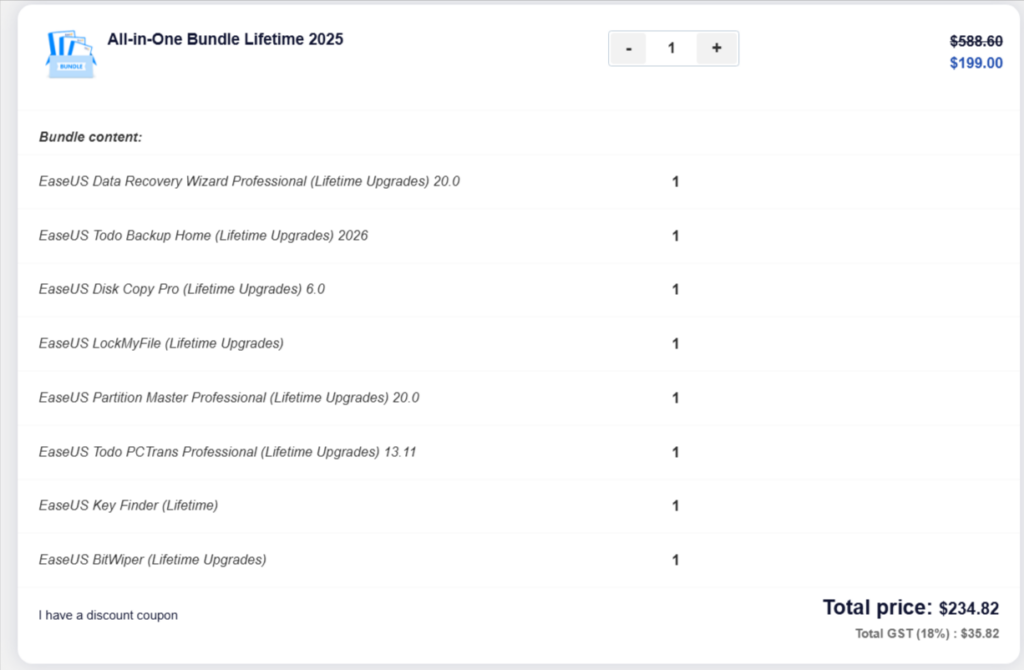Increase bundle quantity with plus button

[x=716, y=48]
